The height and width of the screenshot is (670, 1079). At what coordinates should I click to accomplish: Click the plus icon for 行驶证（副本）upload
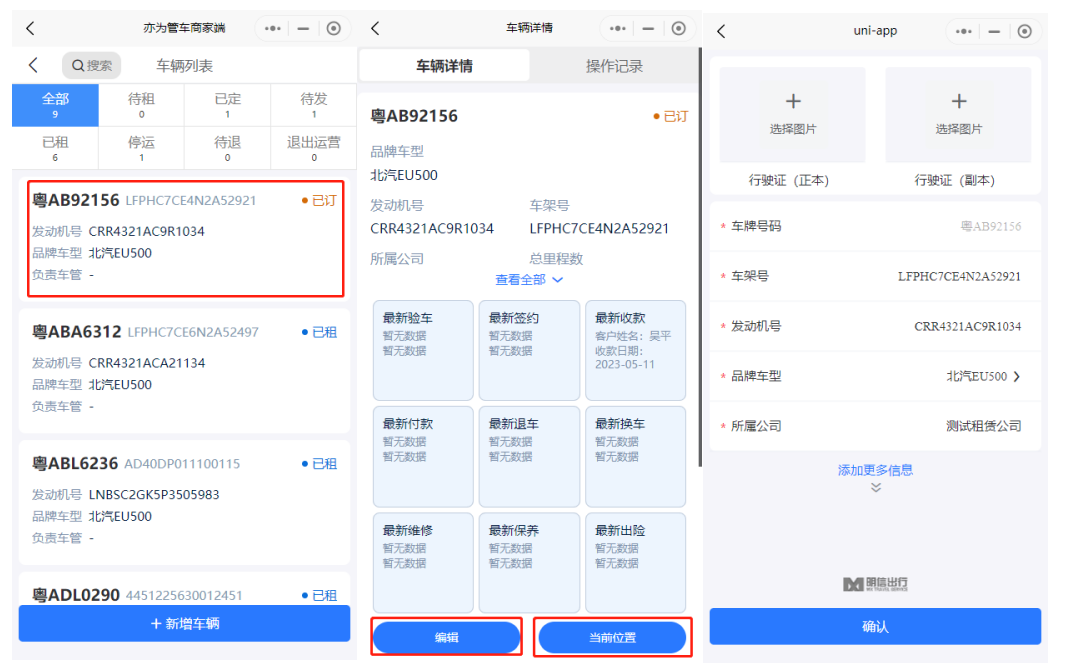(x=958, y=102)
